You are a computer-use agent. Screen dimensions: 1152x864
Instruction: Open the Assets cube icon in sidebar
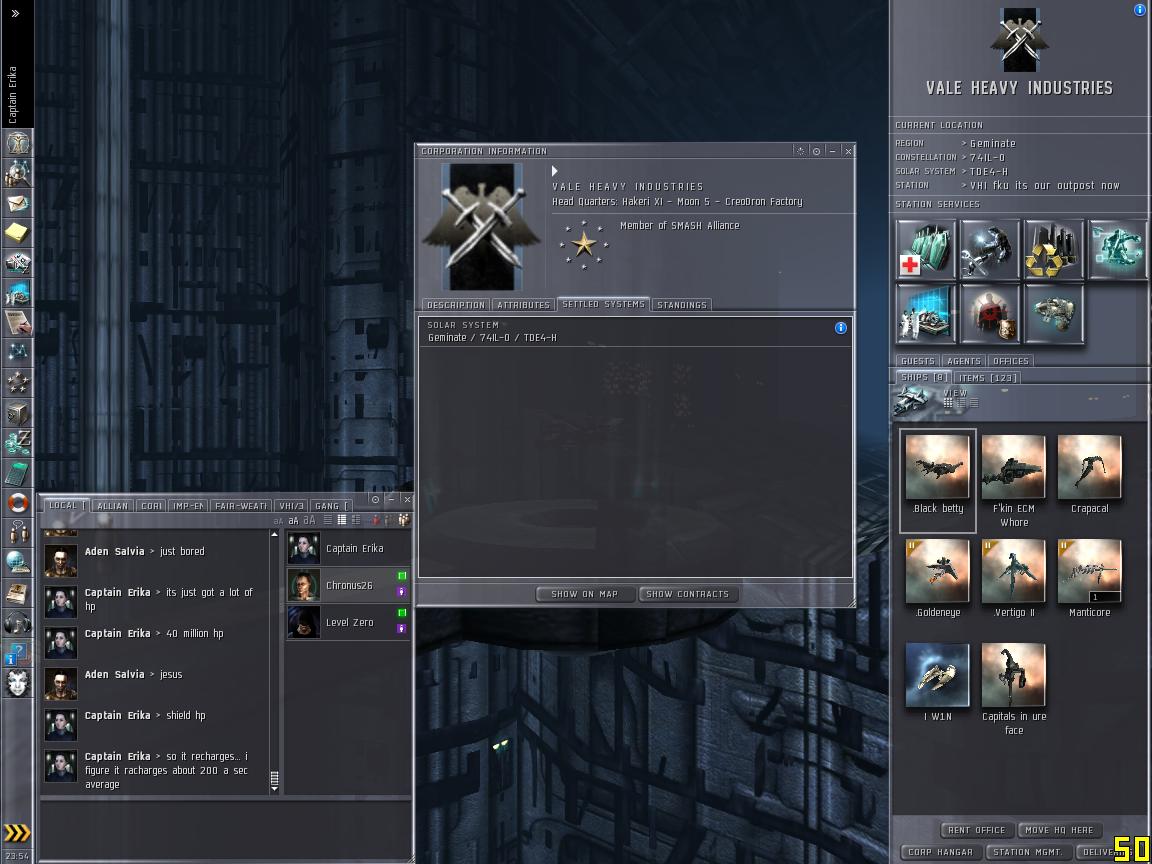tap(17, 413)
